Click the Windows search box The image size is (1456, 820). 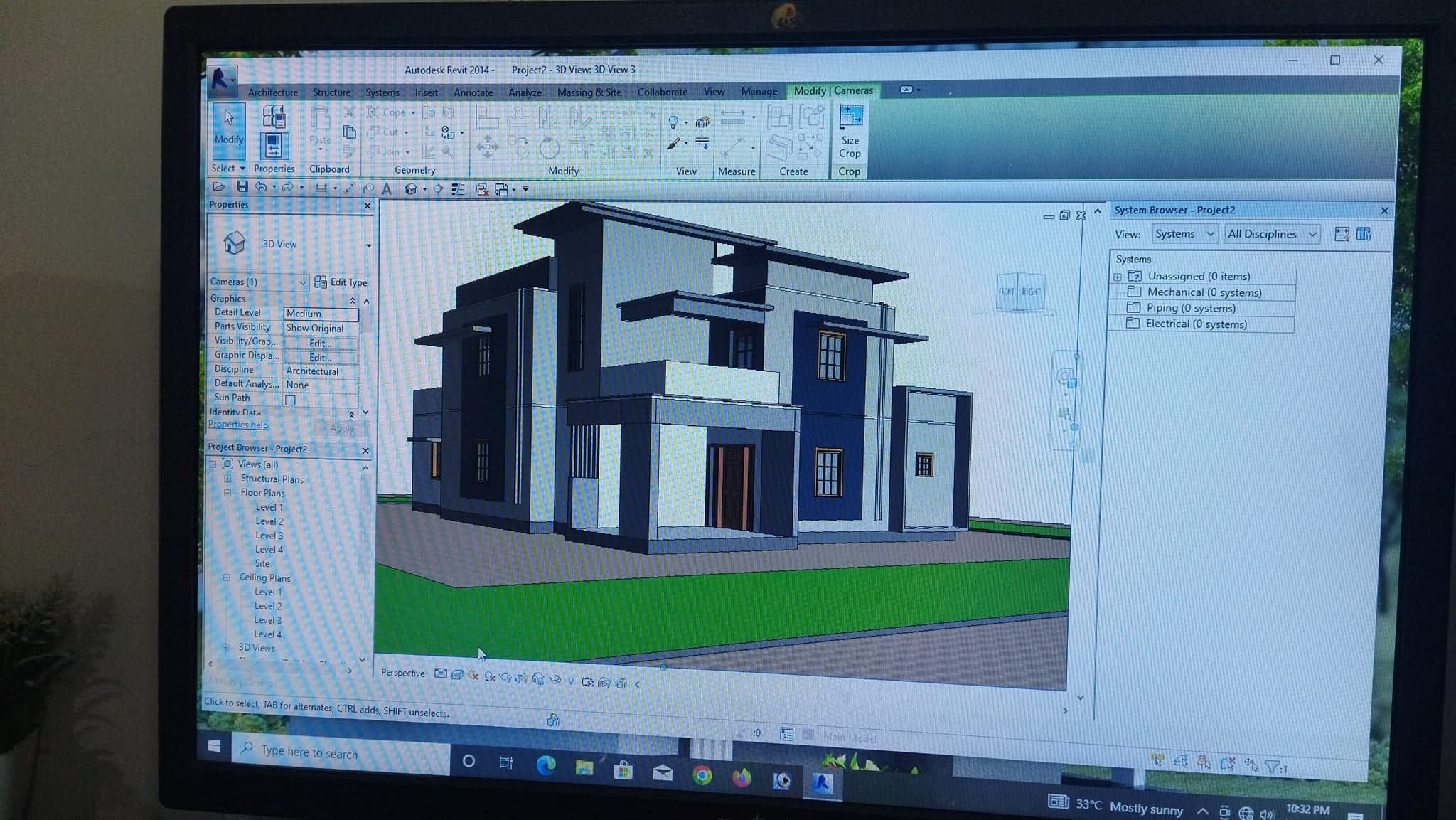click(341, 752)
